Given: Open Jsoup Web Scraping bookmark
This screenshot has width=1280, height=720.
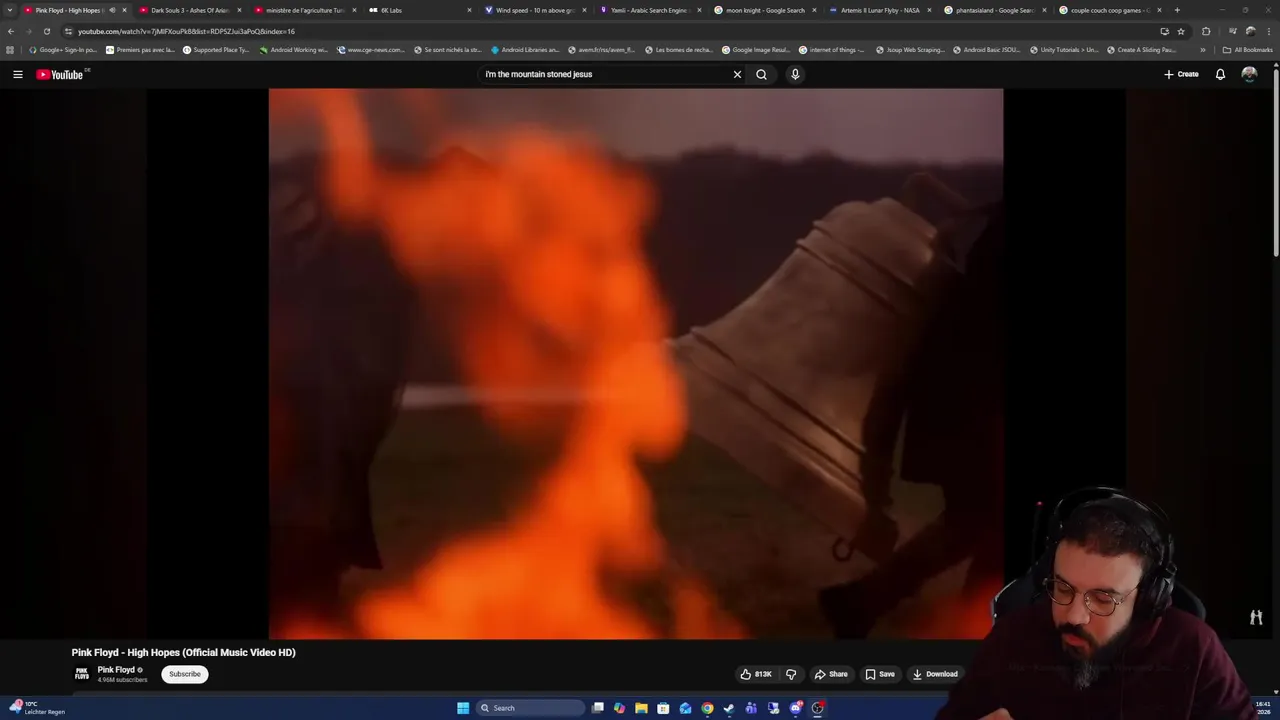Looking at the screenshot, I should [910, 49].
